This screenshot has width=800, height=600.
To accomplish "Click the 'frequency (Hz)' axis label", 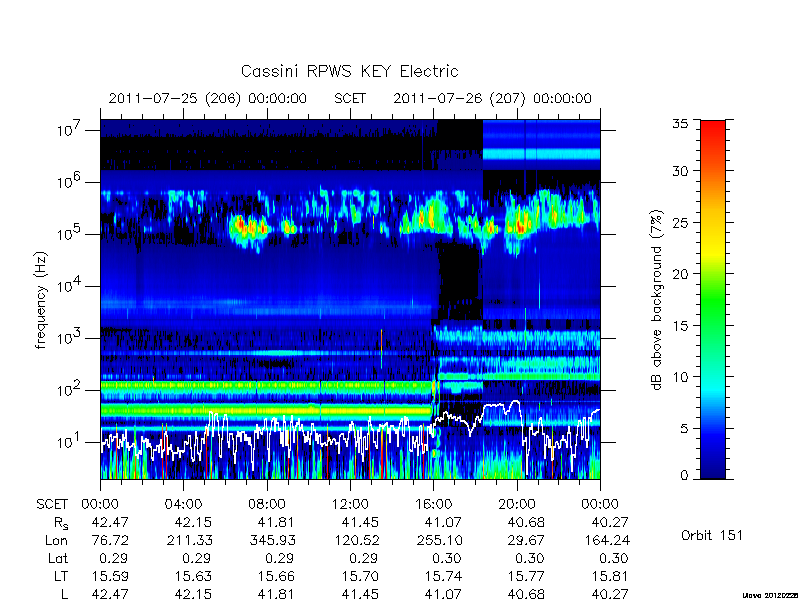I will [41, 300].
